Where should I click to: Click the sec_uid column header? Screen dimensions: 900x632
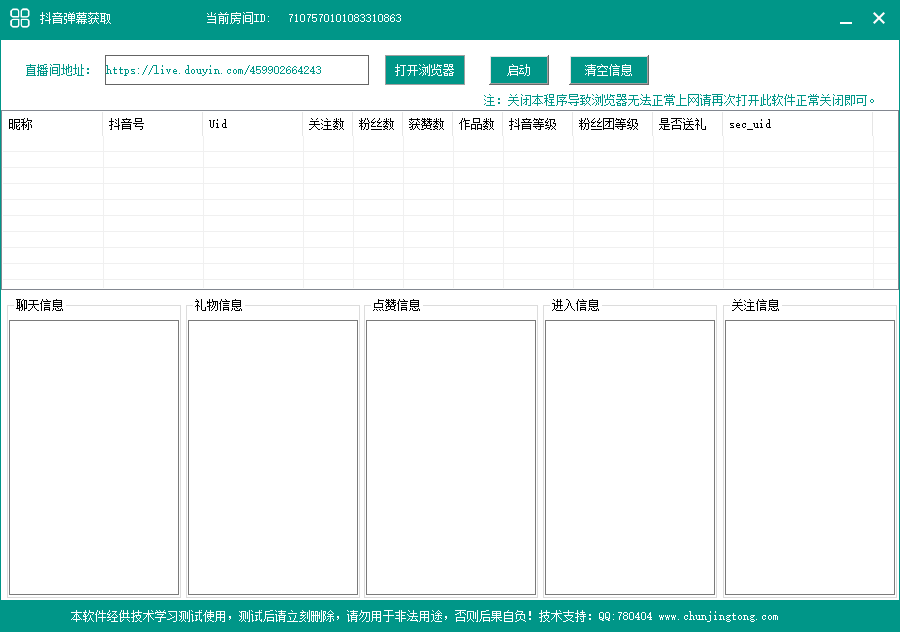point(798,124)
